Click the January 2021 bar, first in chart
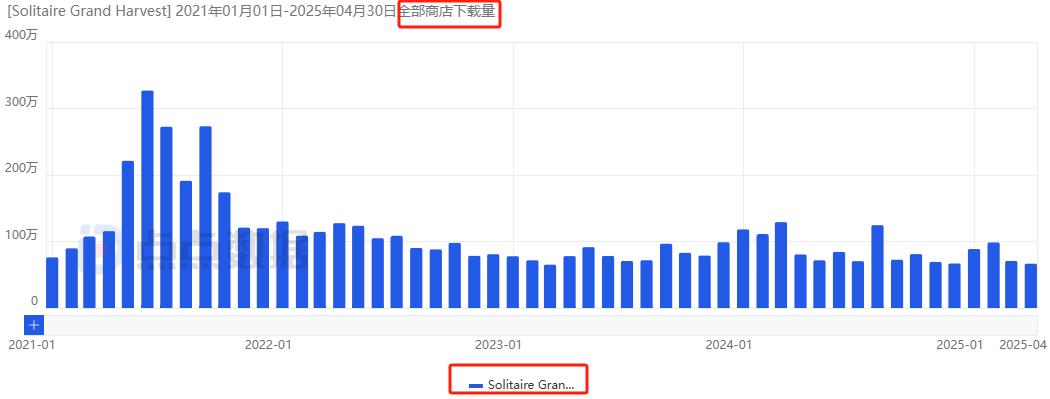 (x=52, y=283)
